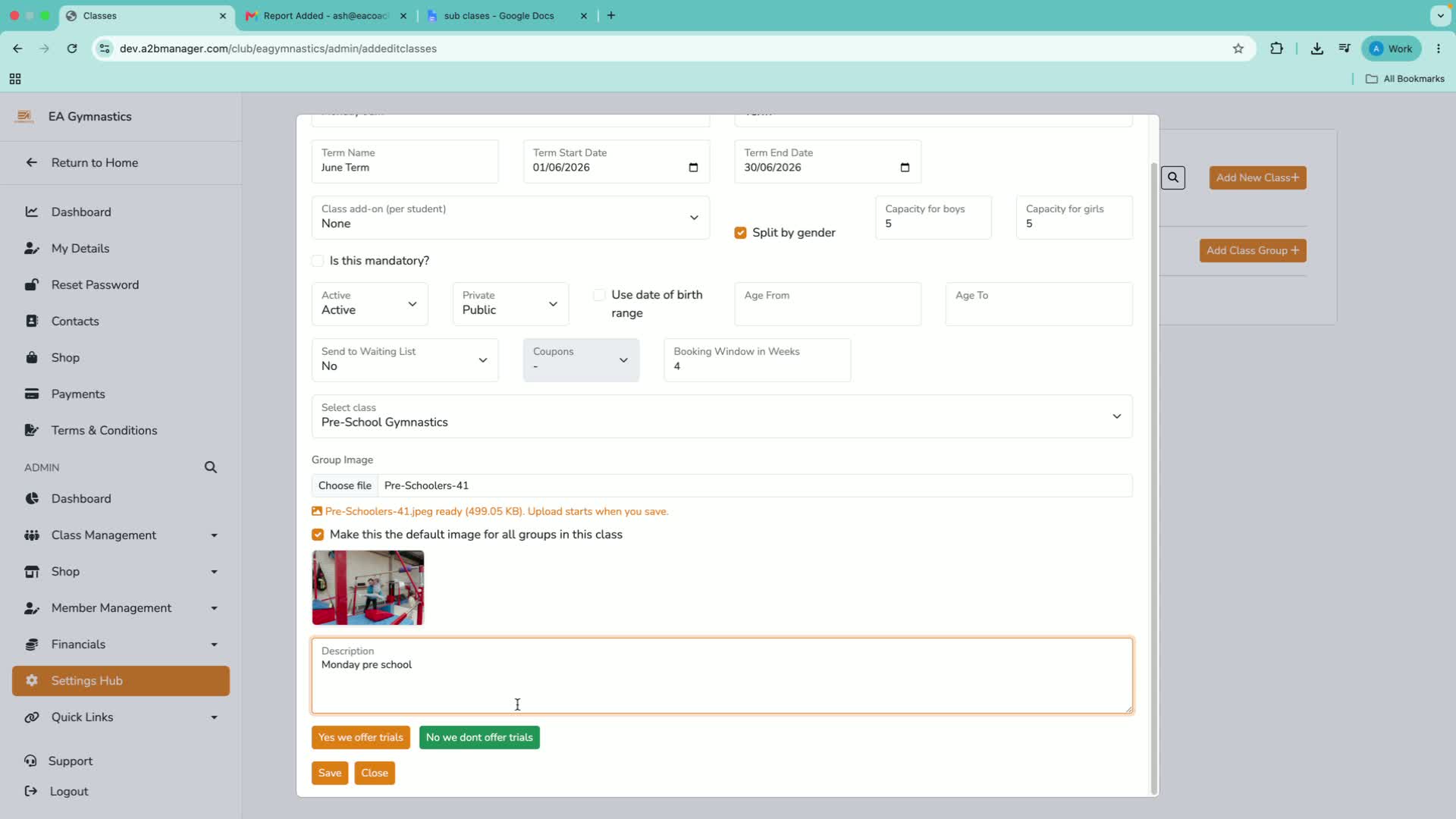Screen dimensions: 1456x819
Task: Enable Use date of birth range checkbox
Action: [x=599, y=295]
